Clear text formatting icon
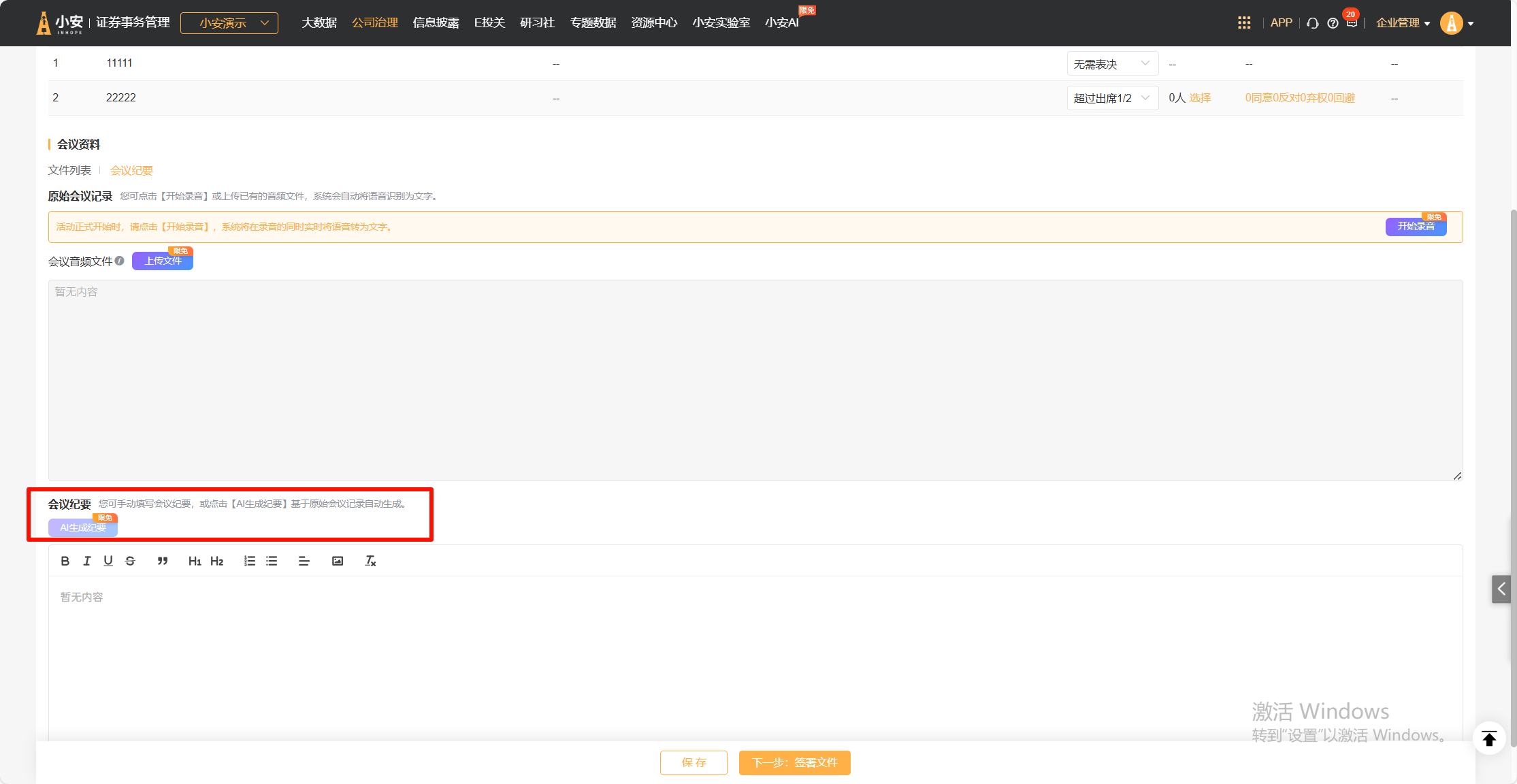 pos(370,561)
